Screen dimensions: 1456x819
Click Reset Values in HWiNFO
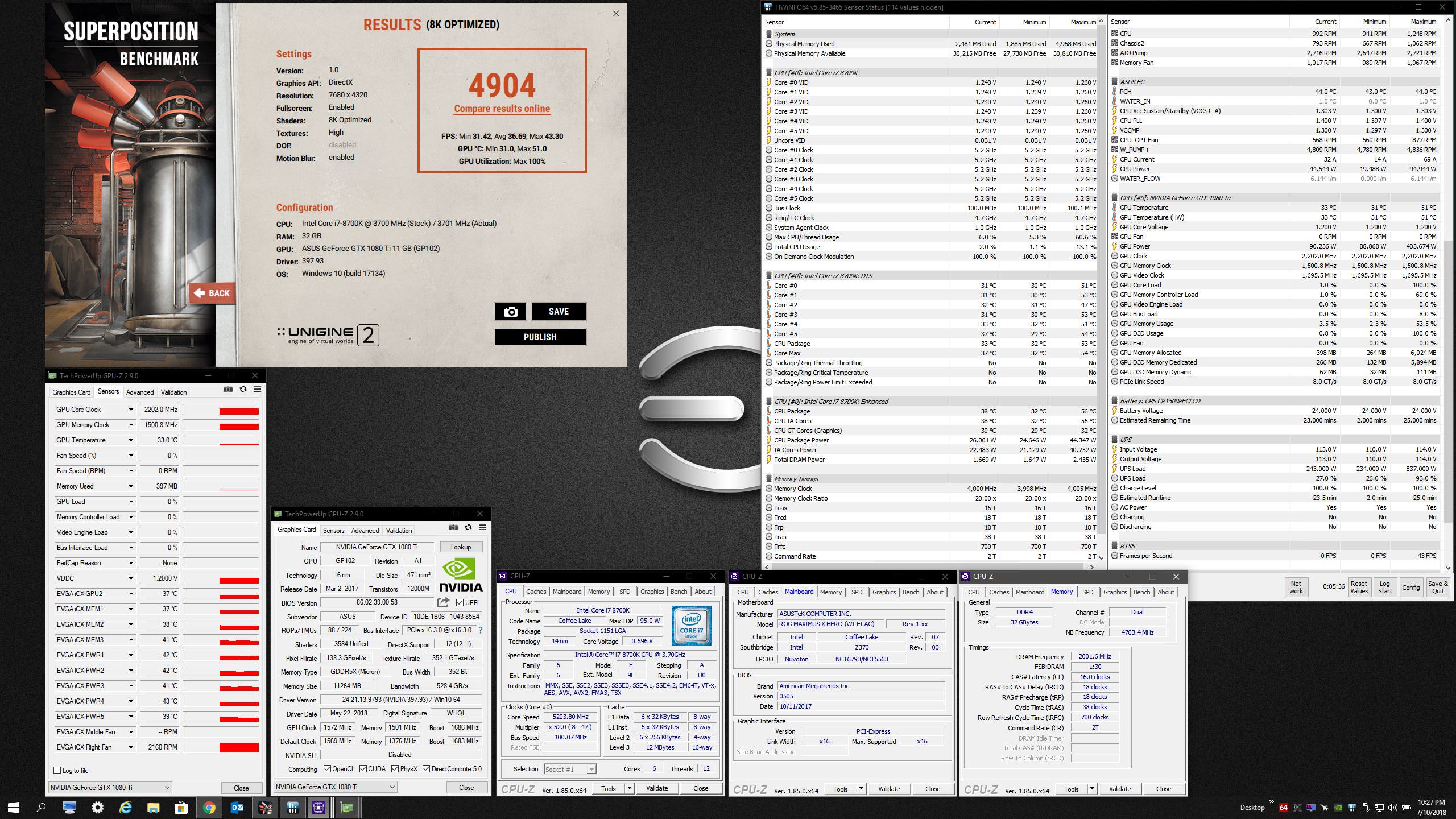tap(1359, 587)
